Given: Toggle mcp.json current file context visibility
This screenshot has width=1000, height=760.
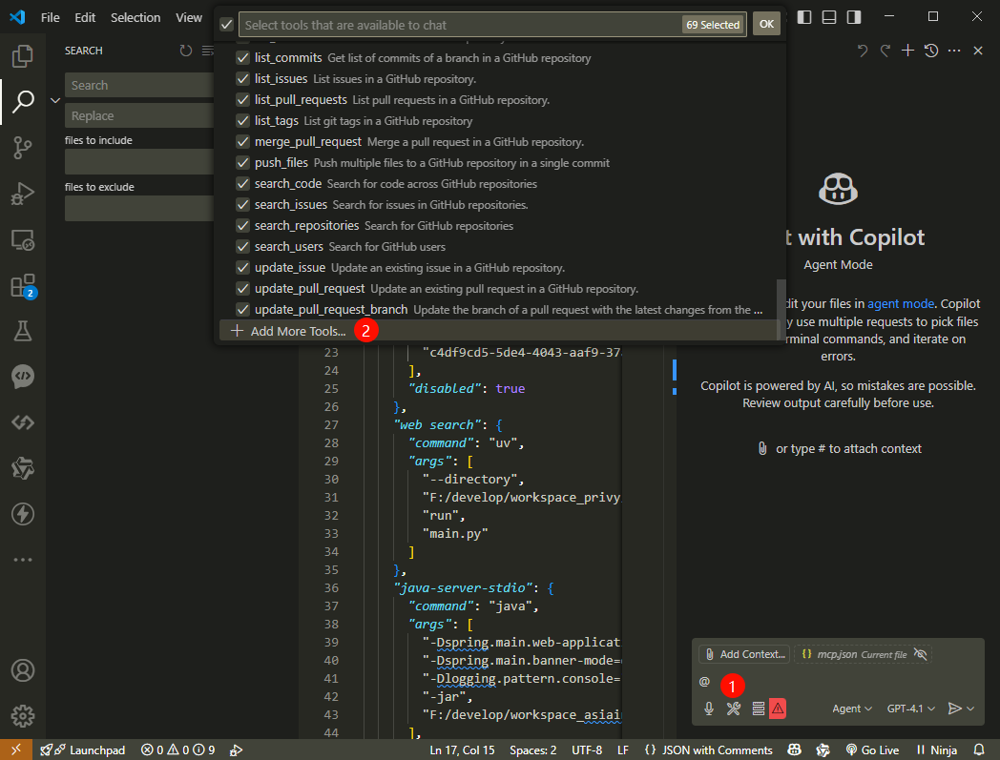Looking at the screenshot, I should (921, 654).
